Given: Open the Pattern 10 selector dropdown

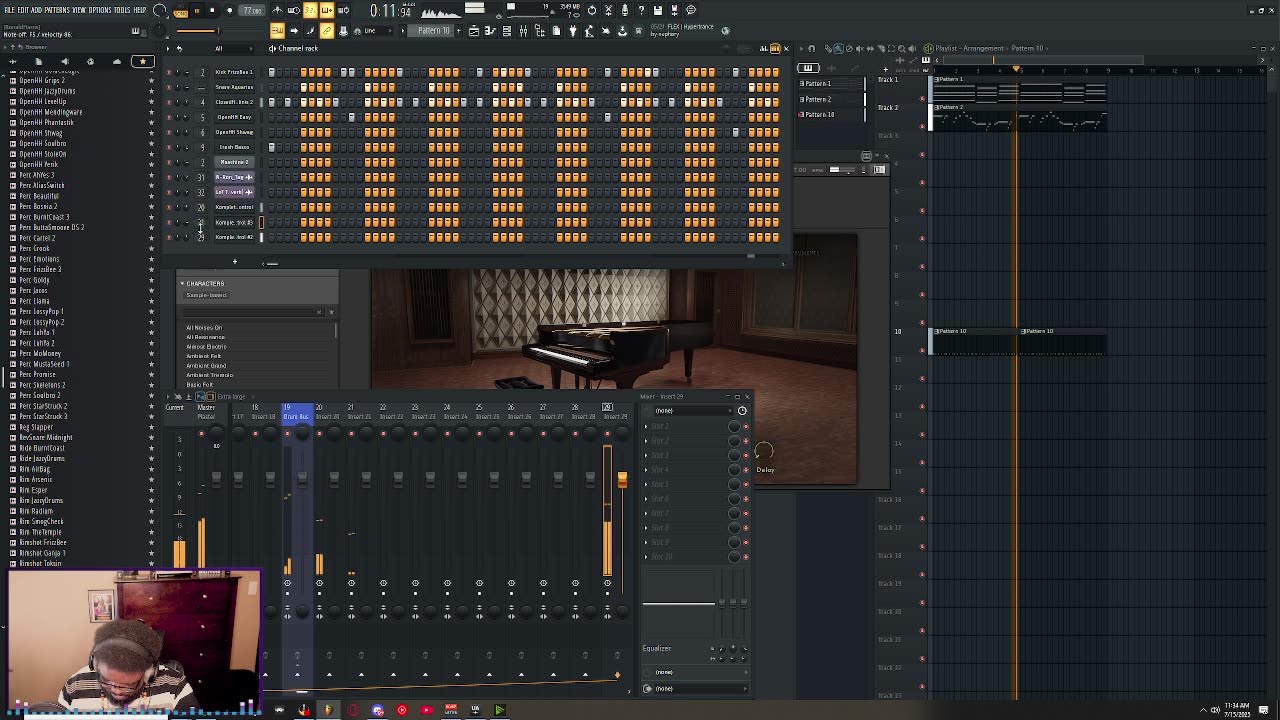Looking at the screenshot, I should pyautogui.click(x=433, y=31).
